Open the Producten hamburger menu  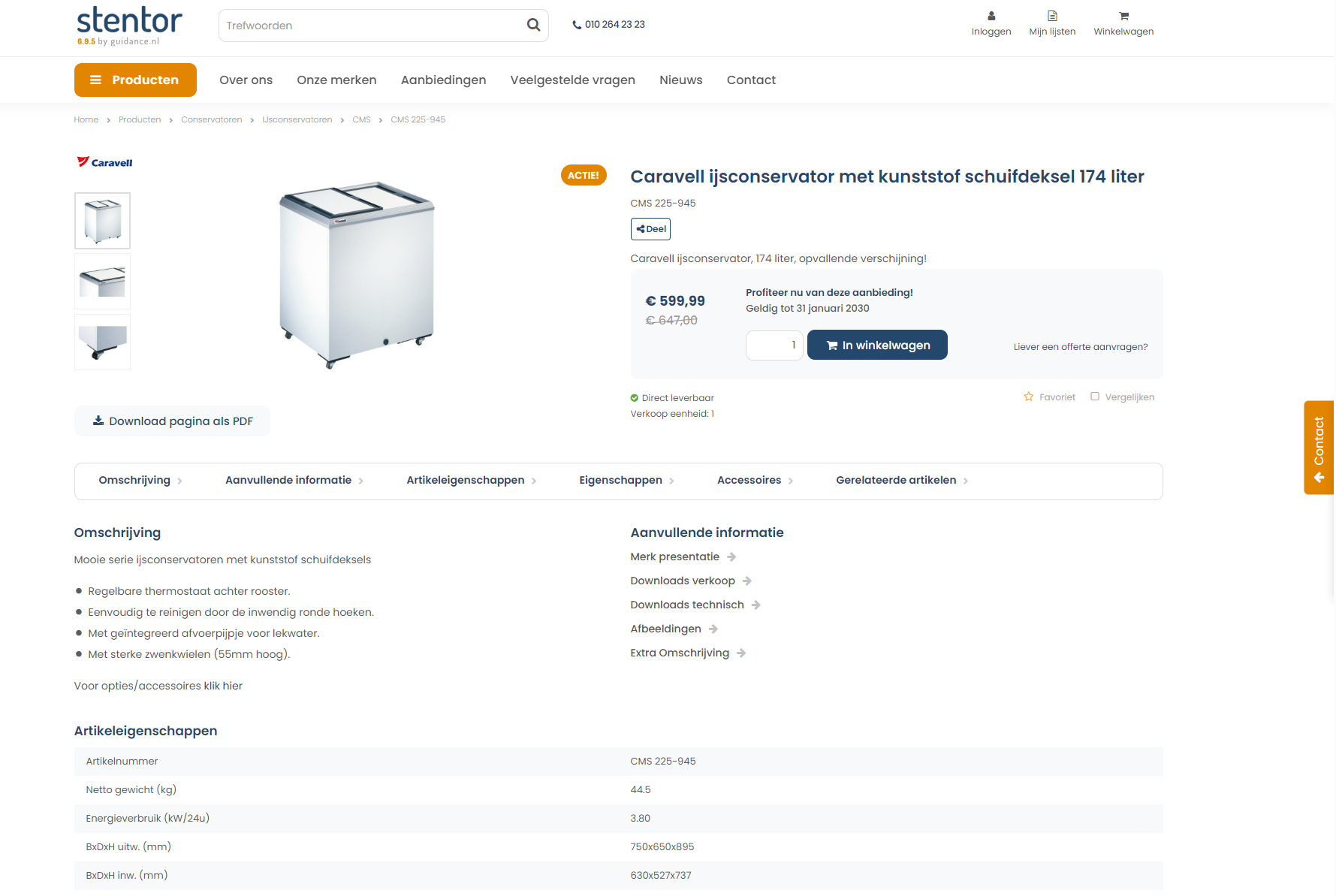point(135,80)
